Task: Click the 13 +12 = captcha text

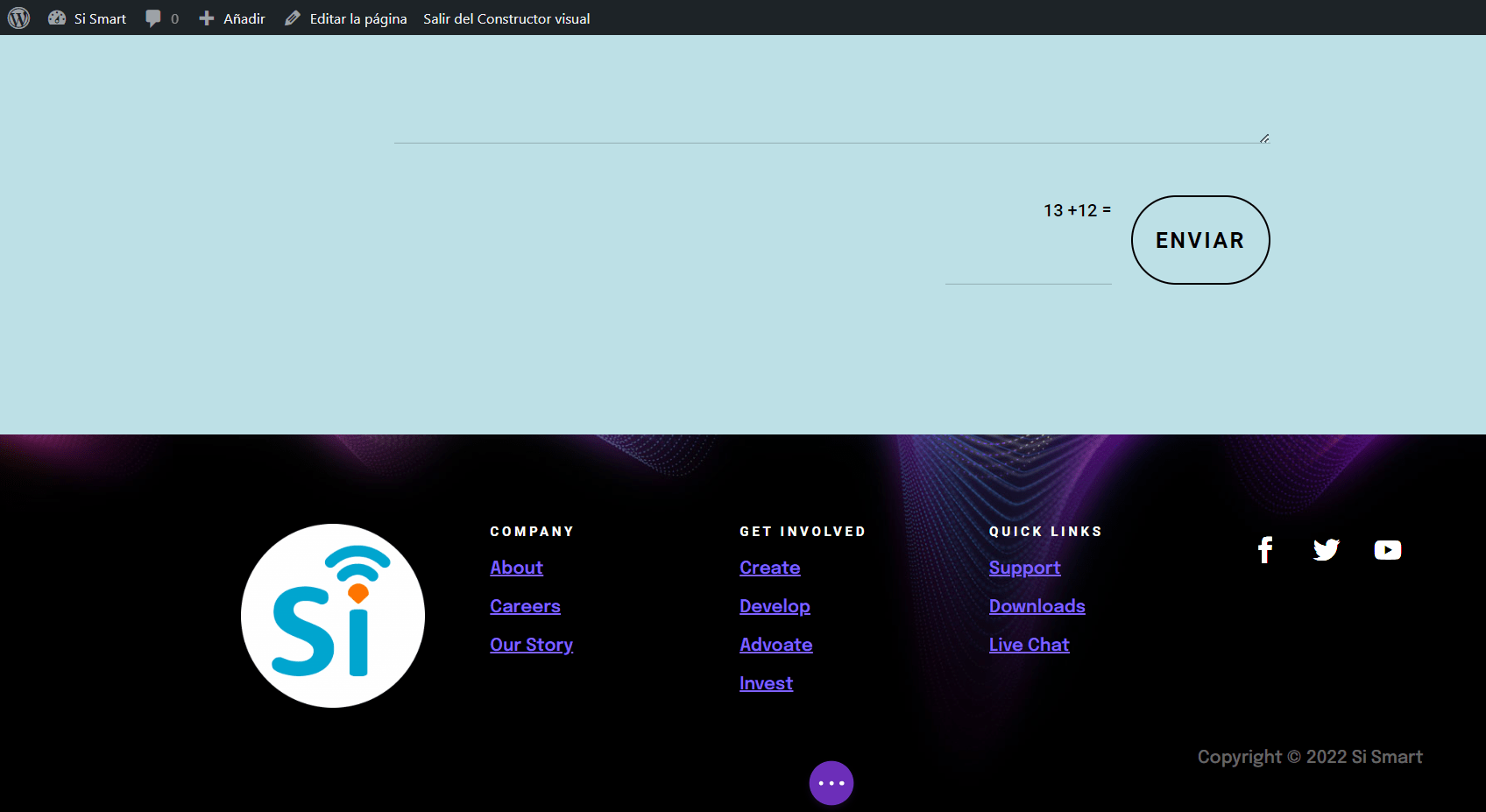Action: 1077,210
